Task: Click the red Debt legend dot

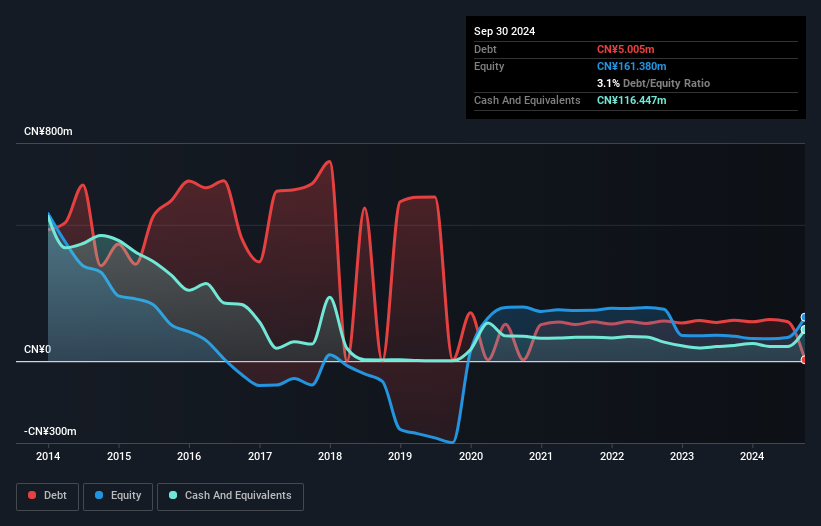Action: [32, 495]
